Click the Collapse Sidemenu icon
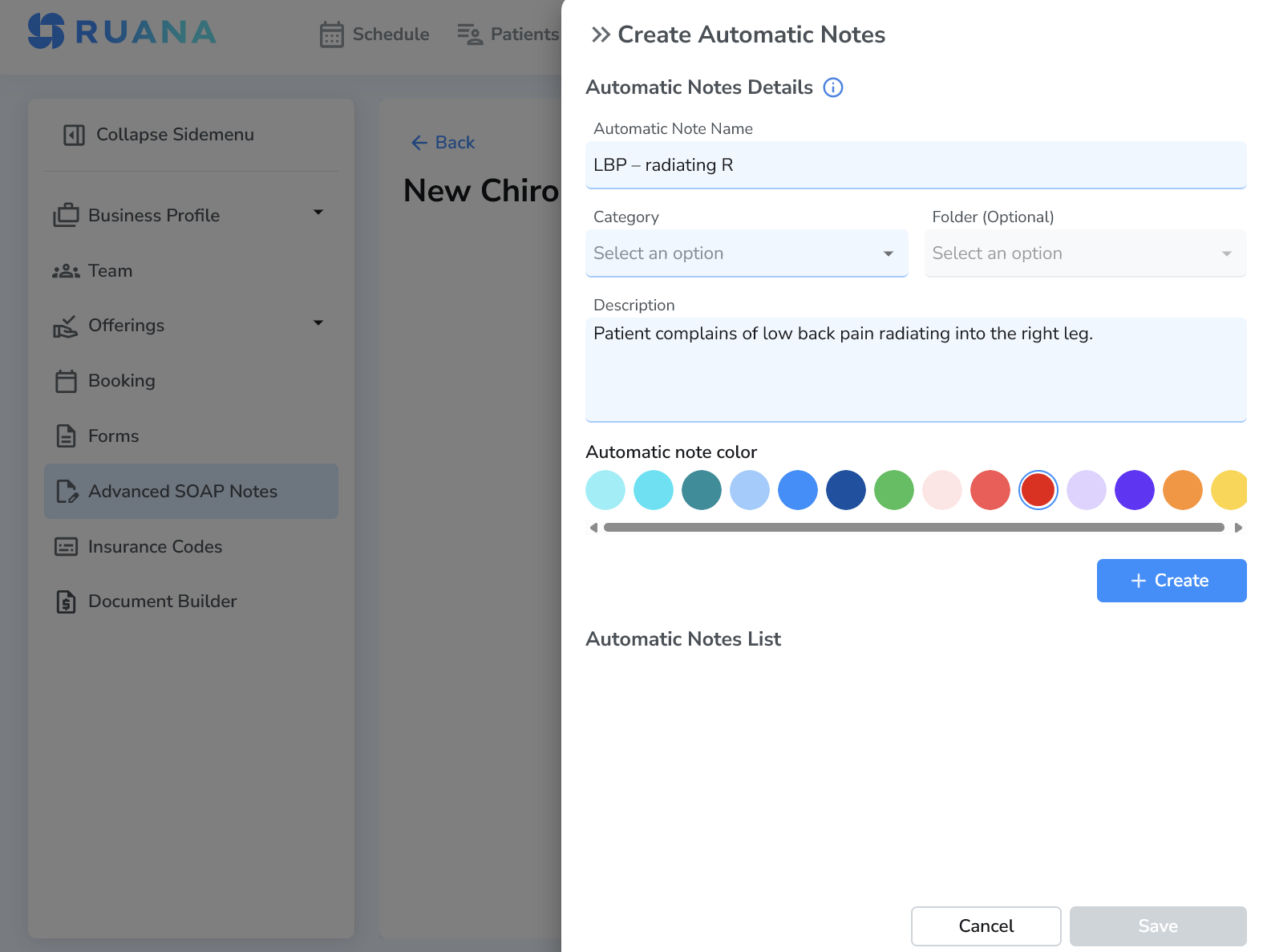 74,135
